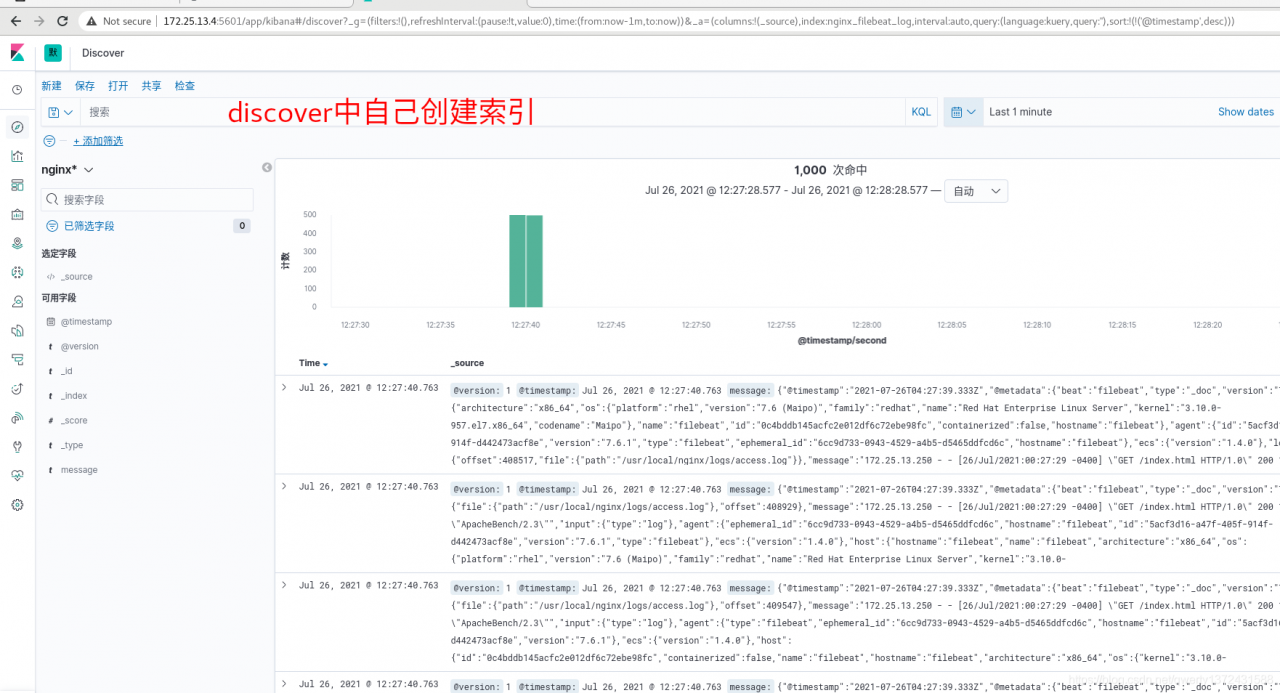Expand the fourth log document row
Image resolution: width=1280 pixels, height=693 pixels.
coord(284,684)
